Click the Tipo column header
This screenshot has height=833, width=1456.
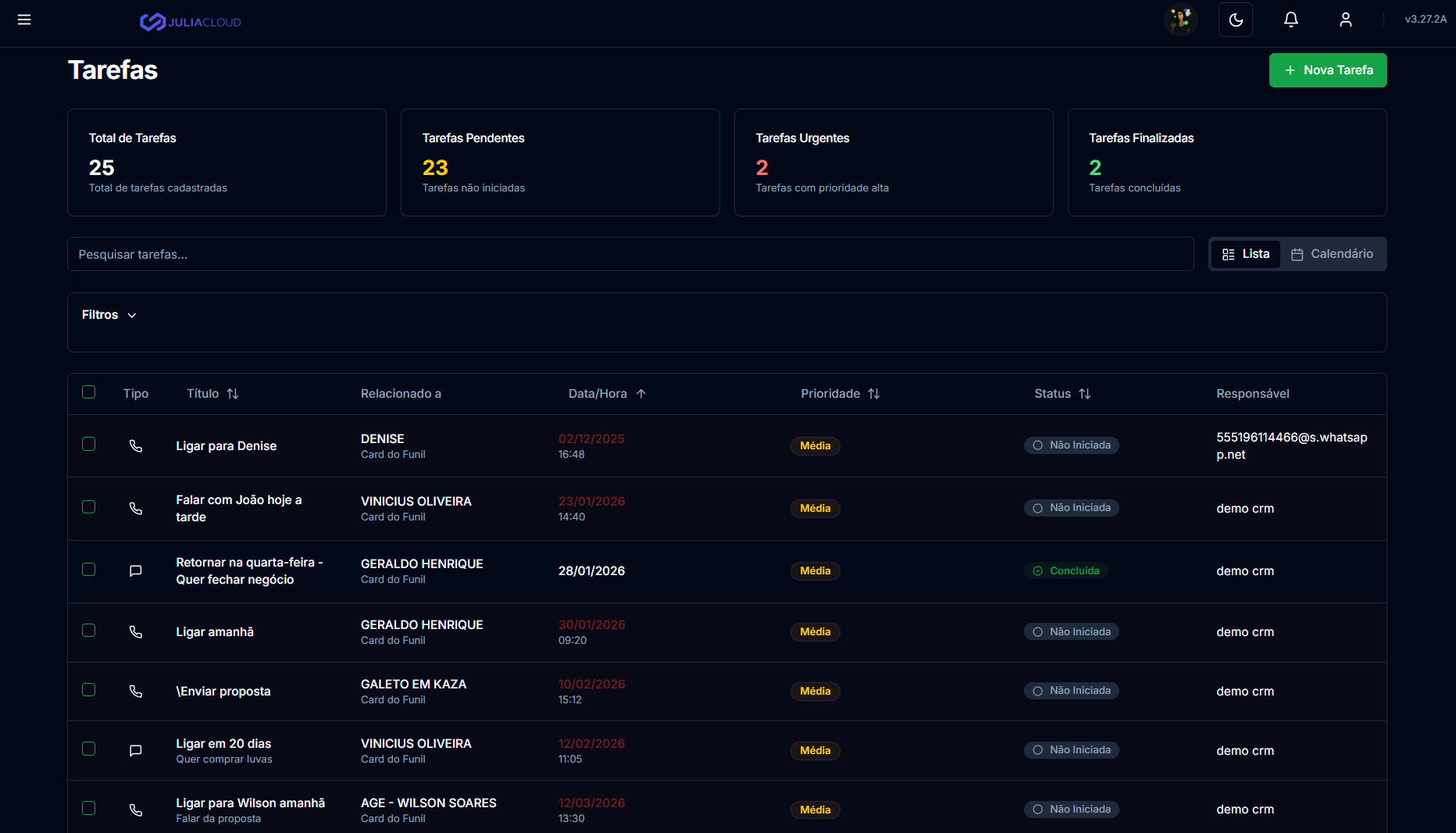(136, 394)
